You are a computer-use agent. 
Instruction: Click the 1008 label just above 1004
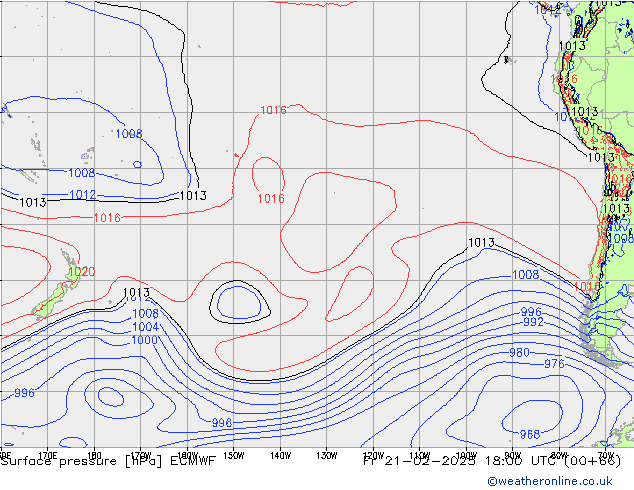coord(146,313)
